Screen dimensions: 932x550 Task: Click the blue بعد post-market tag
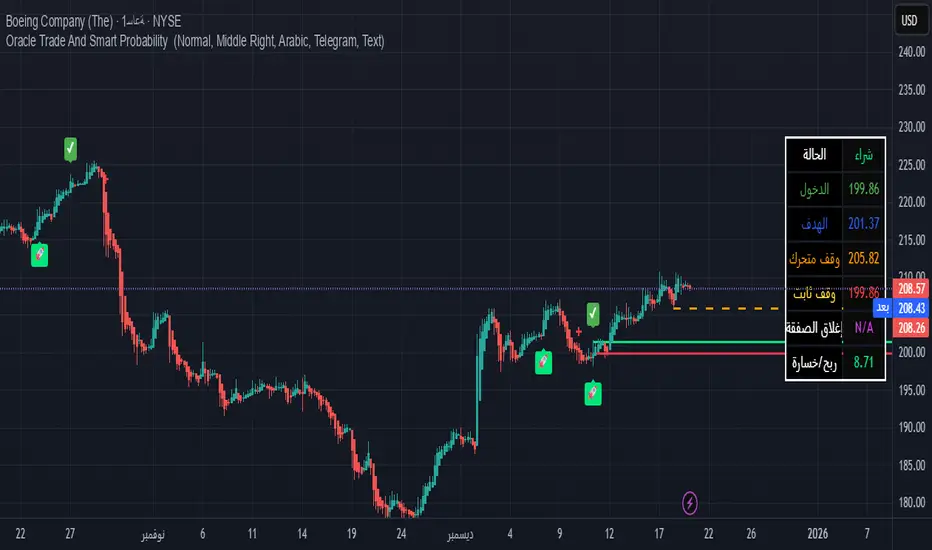pos(883,307)
